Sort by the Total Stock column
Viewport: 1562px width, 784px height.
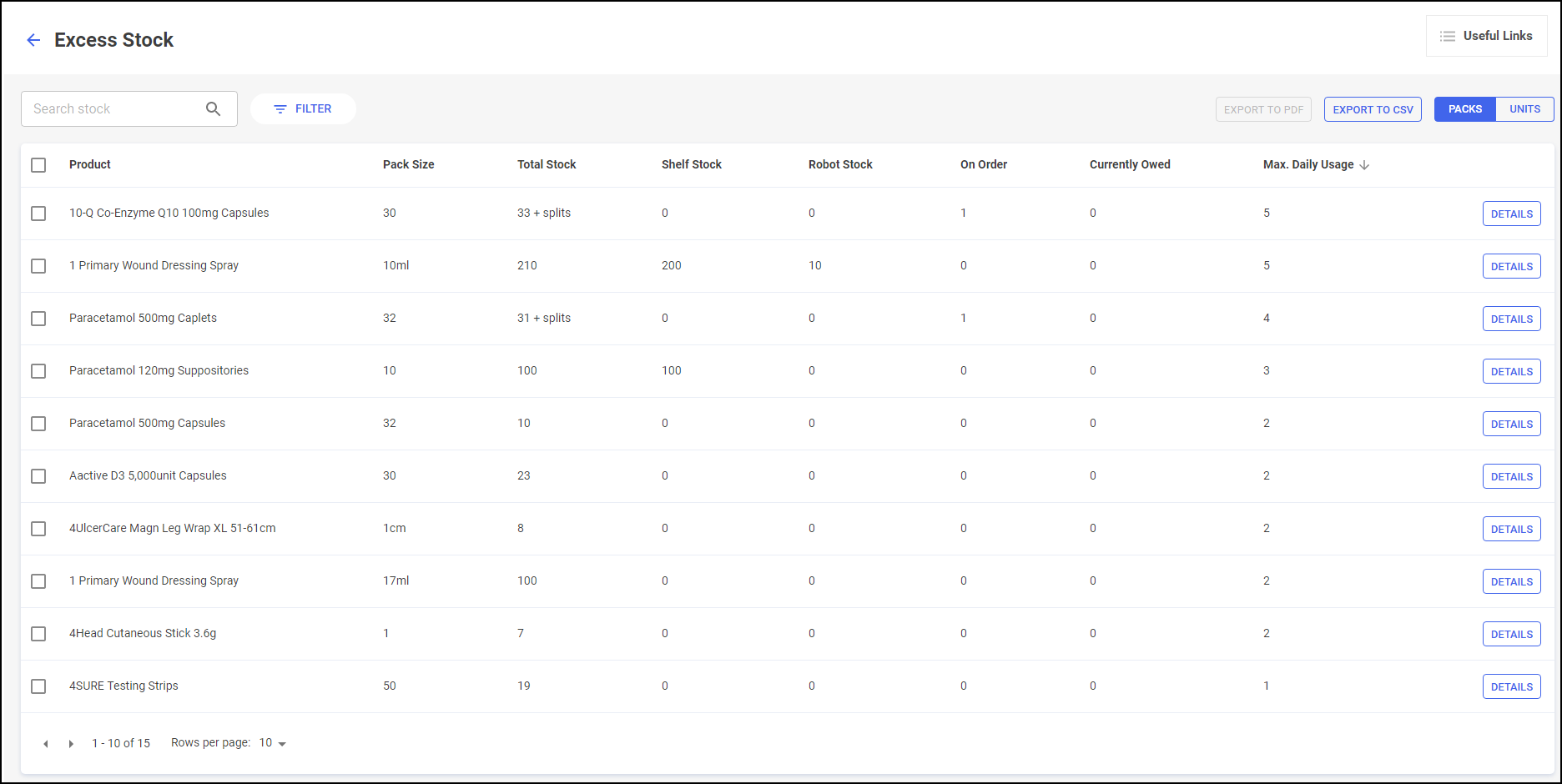tap(547, 164)
